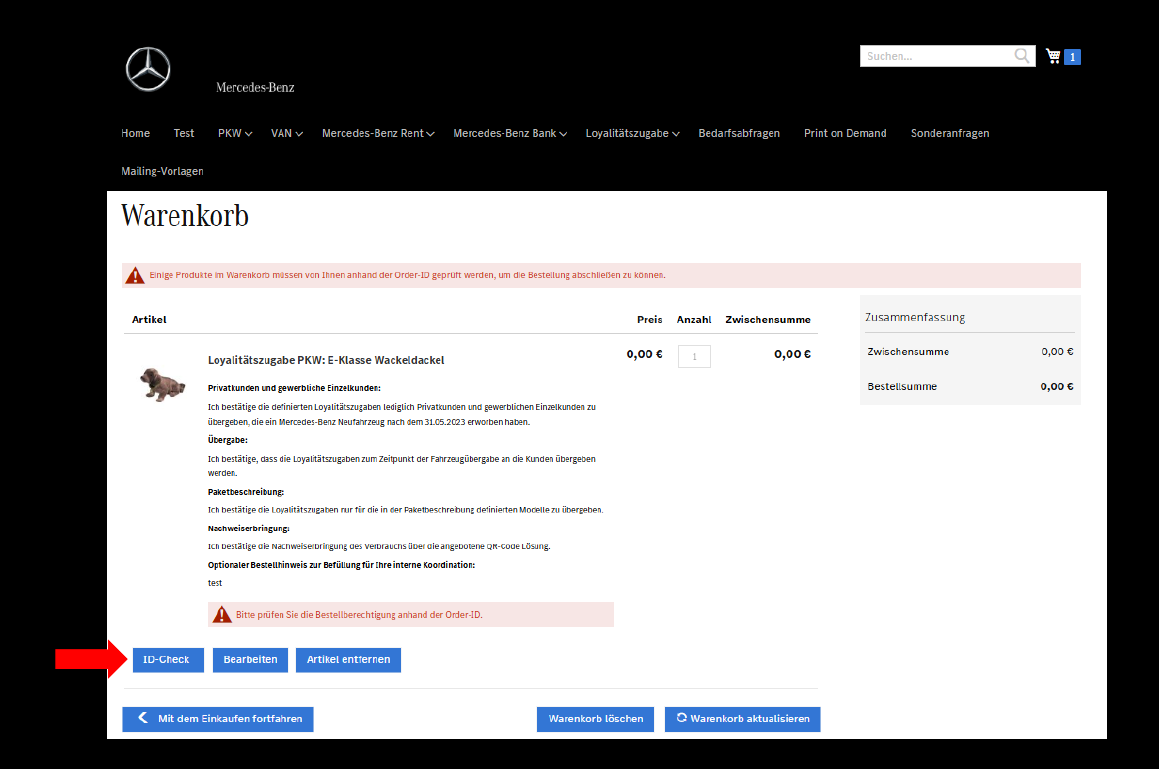This screenshot has width=1159, height=769.
Task: Expand the Mercedes-Benz Rent menu
Action: click(x=378, y=133)
